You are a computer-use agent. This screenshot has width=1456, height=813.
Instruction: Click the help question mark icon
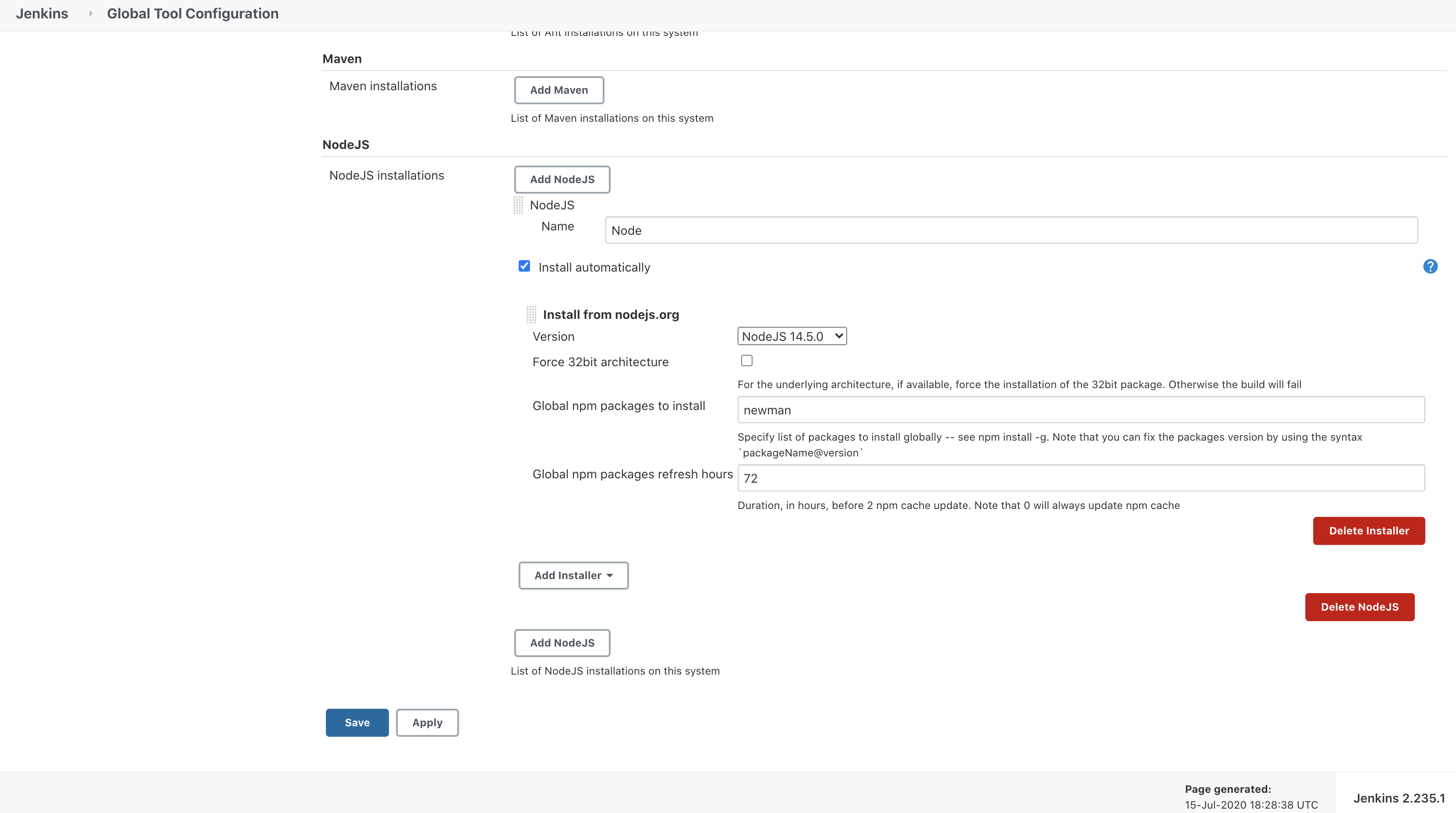click(x=1430, y=266)
